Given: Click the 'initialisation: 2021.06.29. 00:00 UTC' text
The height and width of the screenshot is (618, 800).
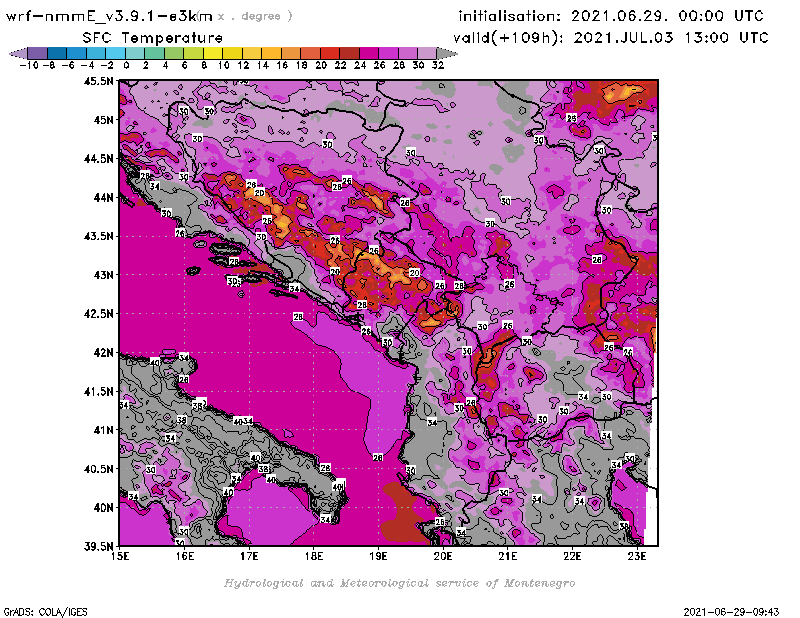Looking at the screenshot, I should coord(611,16).
